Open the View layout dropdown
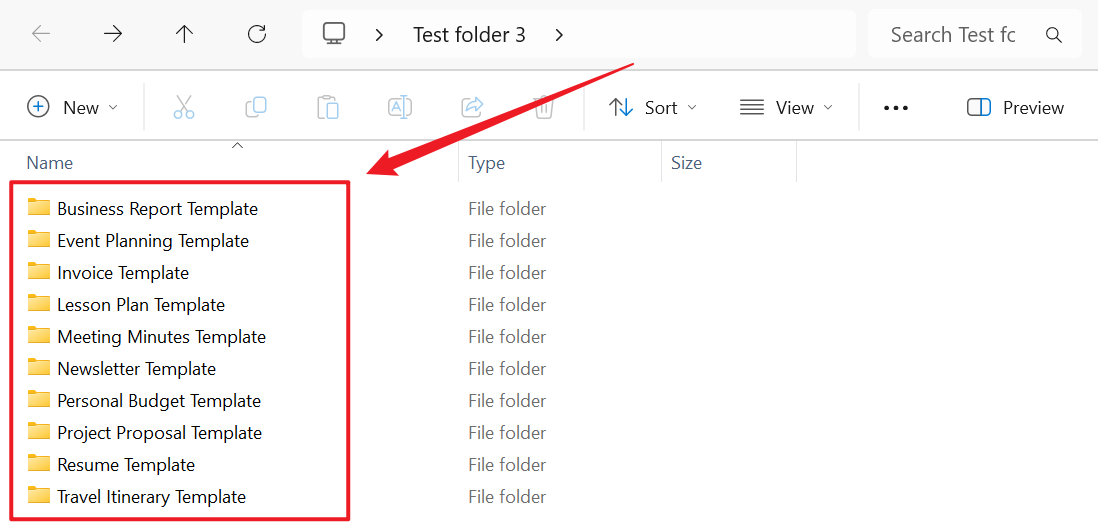 [x=786, y=108]
